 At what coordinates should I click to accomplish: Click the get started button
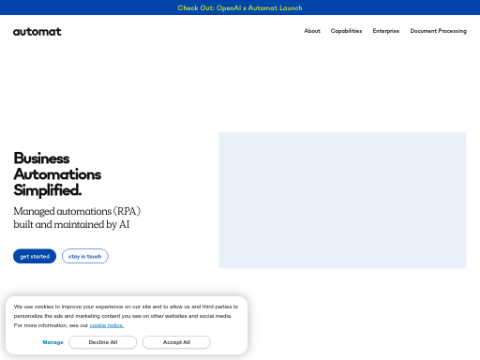click(x=35, y=256)
